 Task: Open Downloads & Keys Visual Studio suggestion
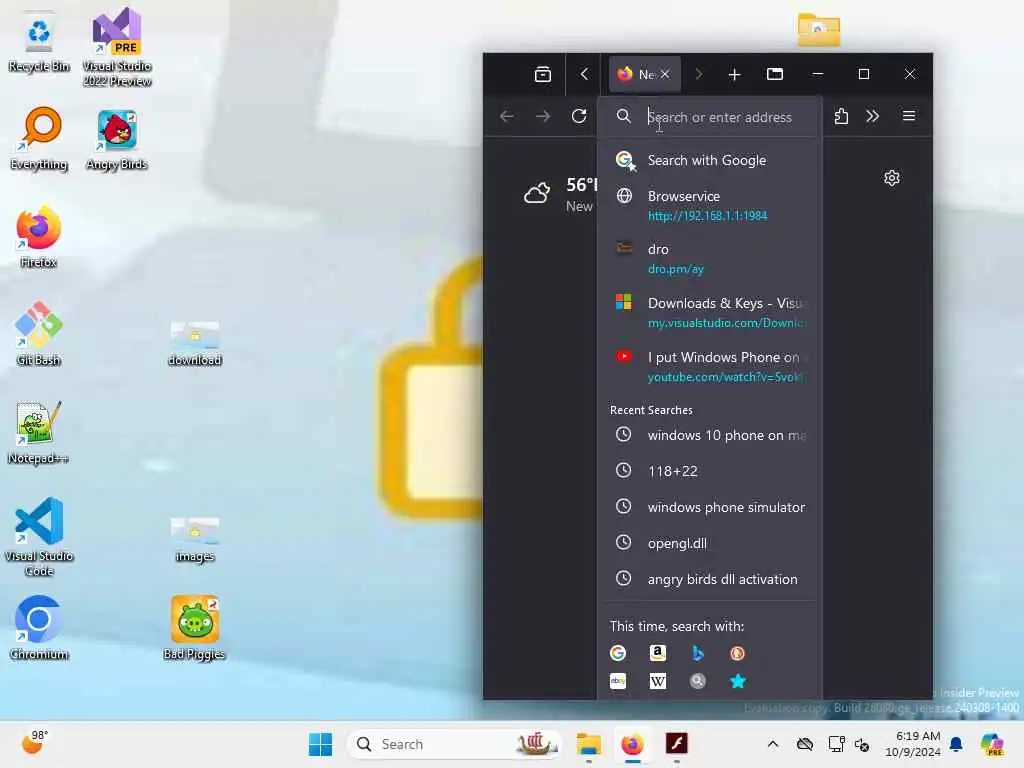[709, 313]
